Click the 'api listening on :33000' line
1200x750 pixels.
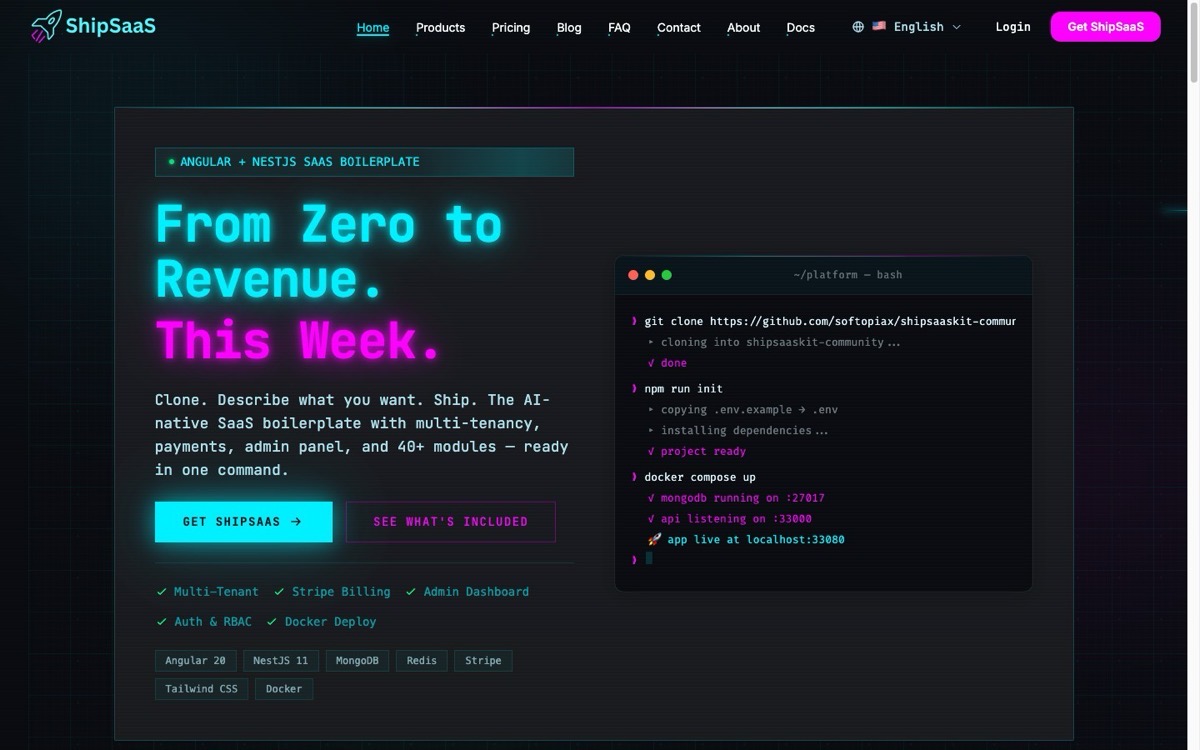730,519
